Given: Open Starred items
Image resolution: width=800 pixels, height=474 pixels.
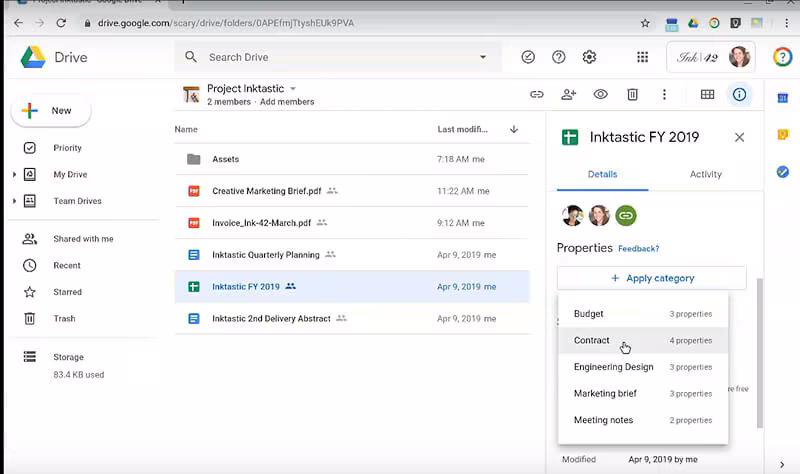Looking at the screenshot, I should (67, 292).
